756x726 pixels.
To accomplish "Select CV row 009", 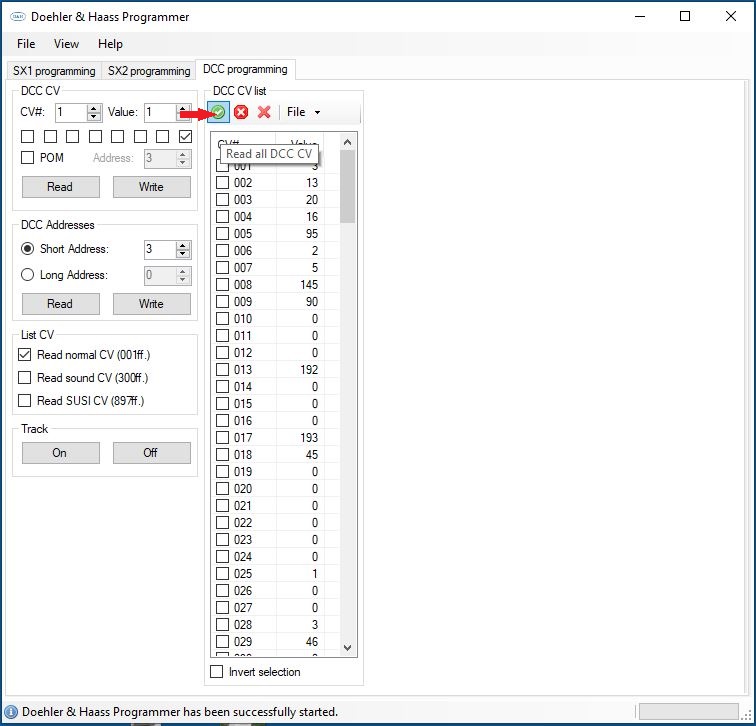I will (x=276, y=302).
